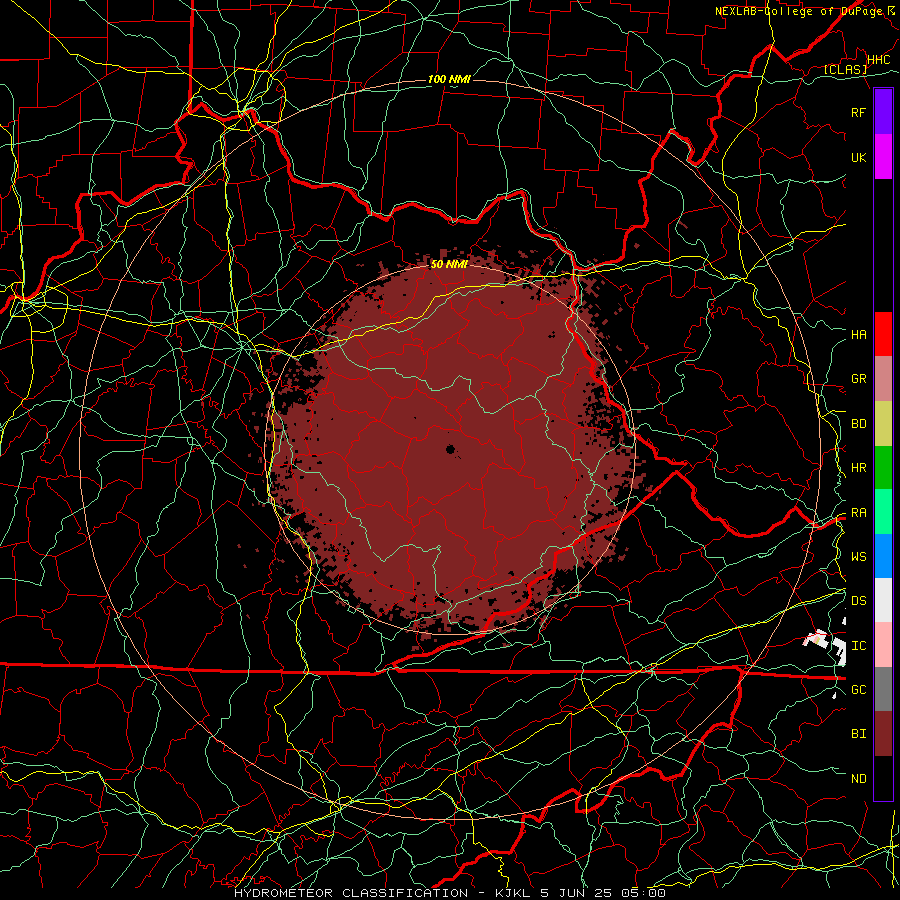900x900 pixels.
Task: Click the RA legend label
Action: (x=858, y=513)
